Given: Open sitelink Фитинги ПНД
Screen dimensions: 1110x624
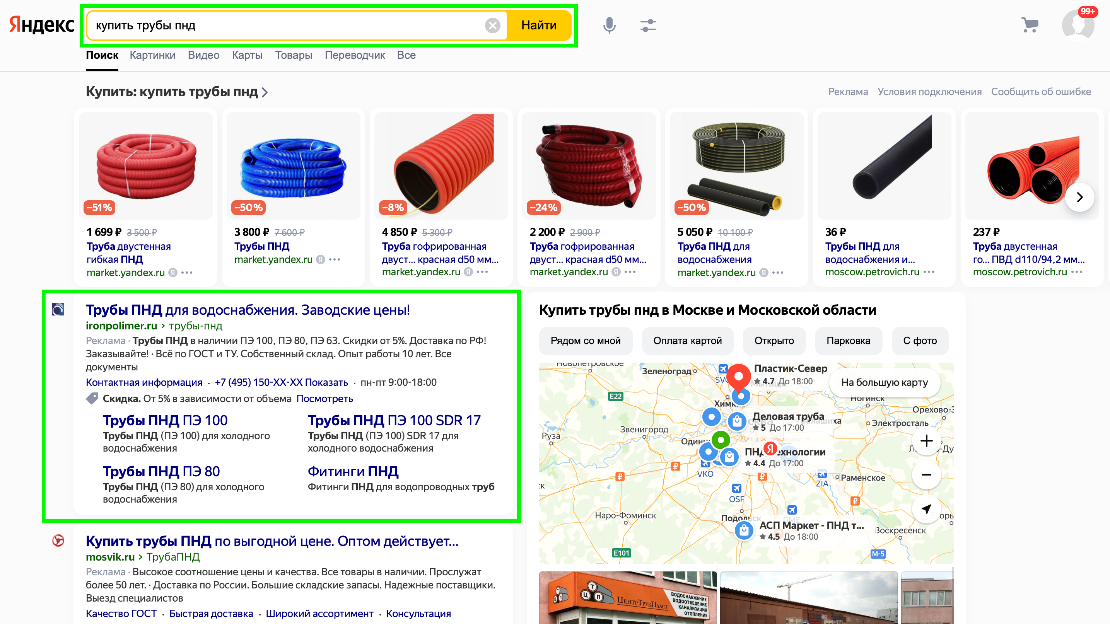Looking at the screenshot, I should [353, 472].
